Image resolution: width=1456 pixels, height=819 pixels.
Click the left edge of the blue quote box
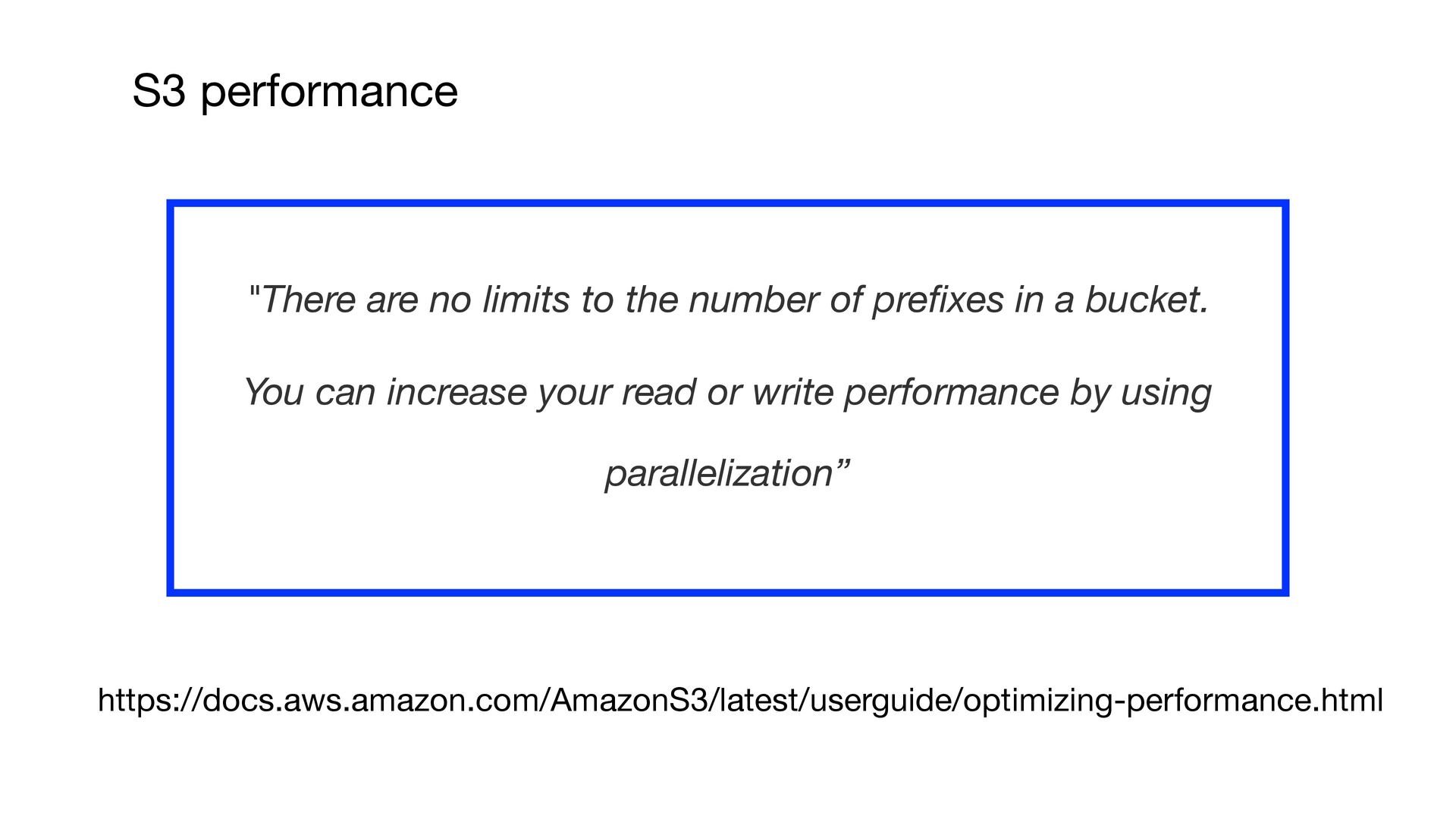171,398
